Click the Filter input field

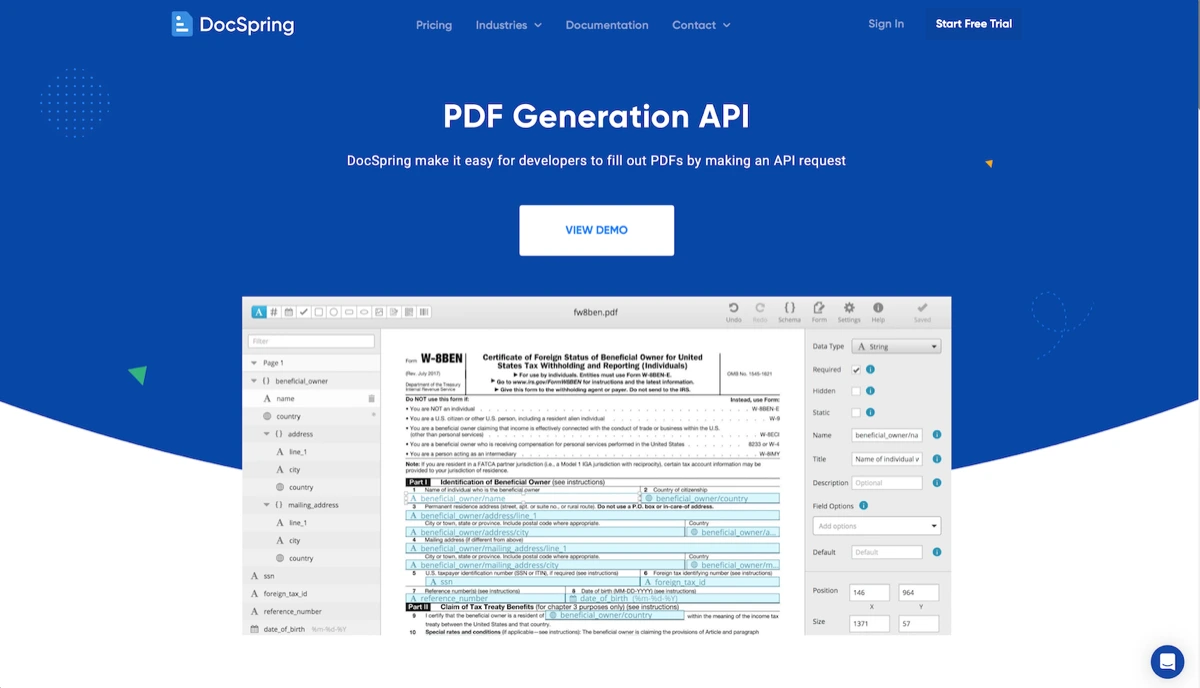click(311, 341)
